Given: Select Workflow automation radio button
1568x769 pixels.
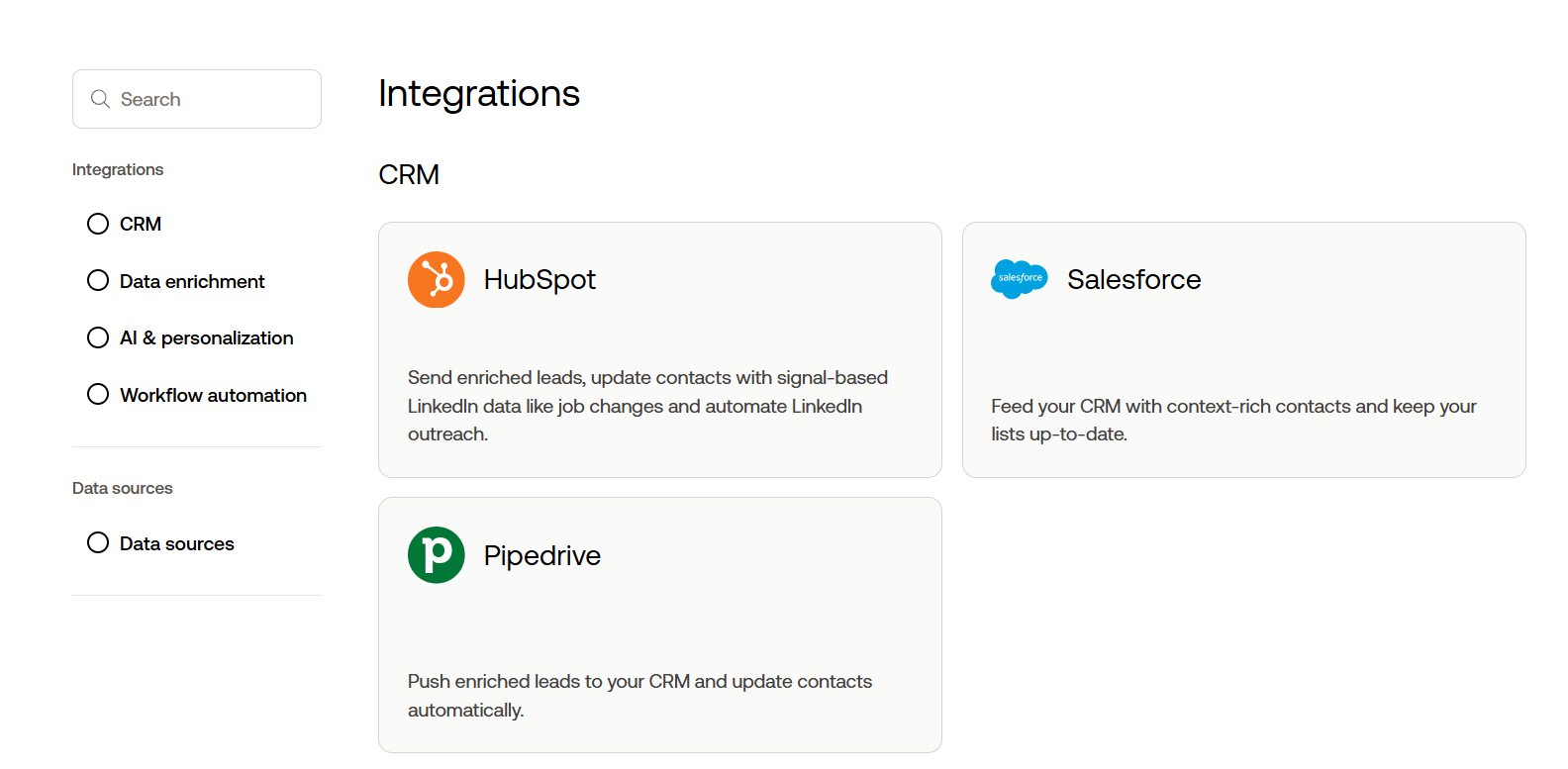Looking at the screenshot, I should [98, 395].
